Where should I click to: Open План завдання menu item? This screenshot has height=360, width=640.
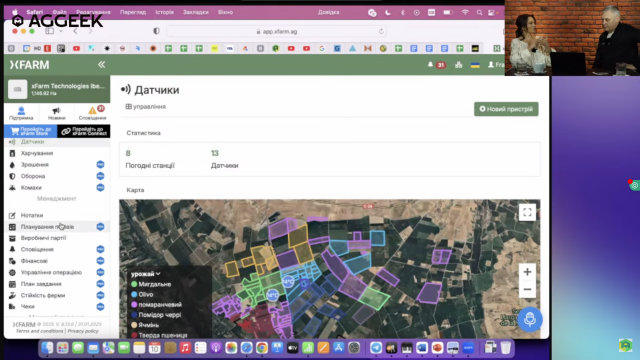(x=41, y=284)
